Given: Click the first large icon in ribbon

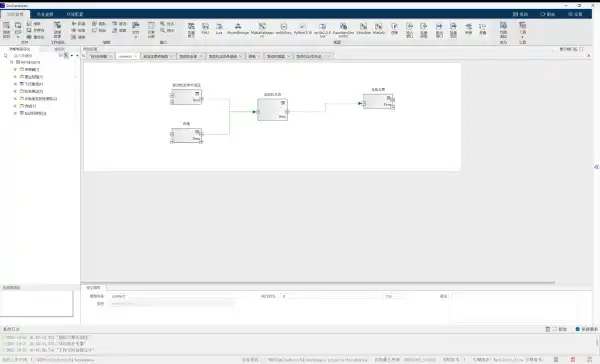Looking at the screenshot, I should point(7,26).
